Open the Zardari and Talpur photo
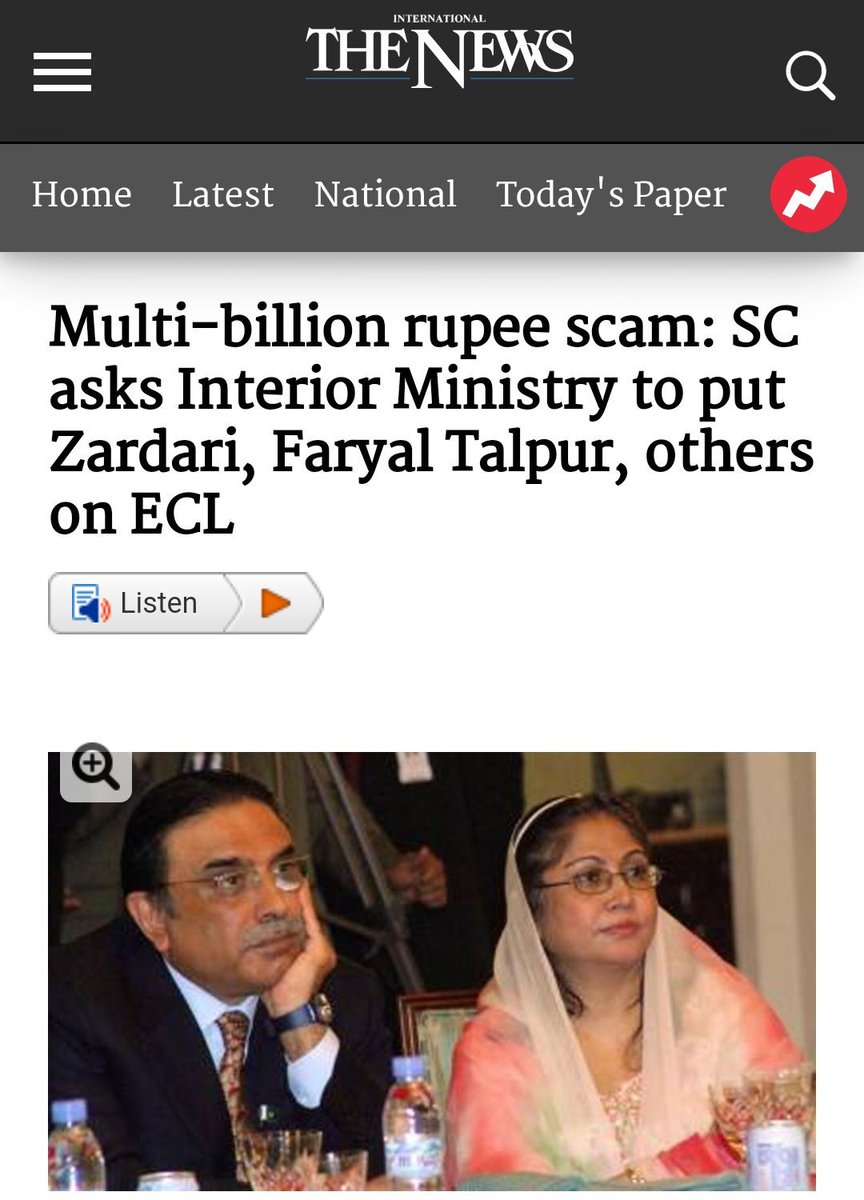The height and width of the screenshot is (1200, 864). click(x=432, y=971)
